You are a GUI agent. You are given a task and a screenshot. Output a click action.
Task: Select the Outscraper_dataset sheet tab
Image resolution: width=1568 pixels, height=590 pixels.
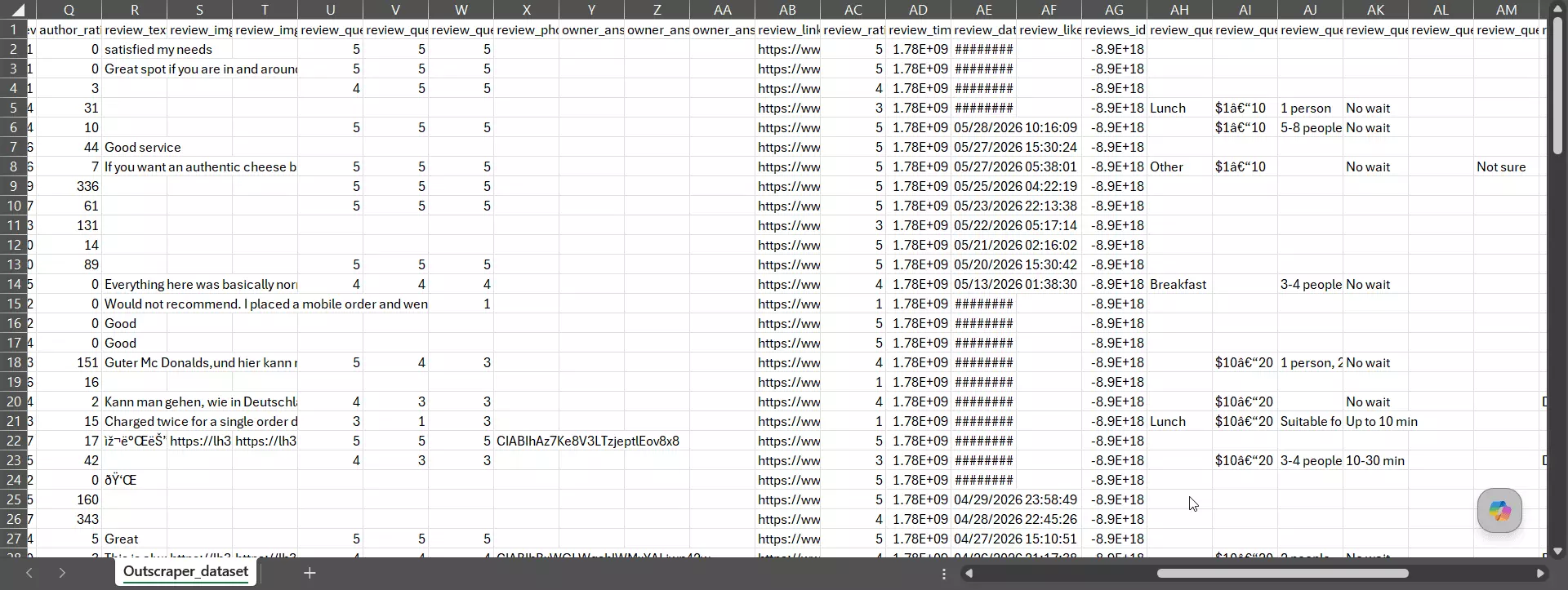(185, 572)
